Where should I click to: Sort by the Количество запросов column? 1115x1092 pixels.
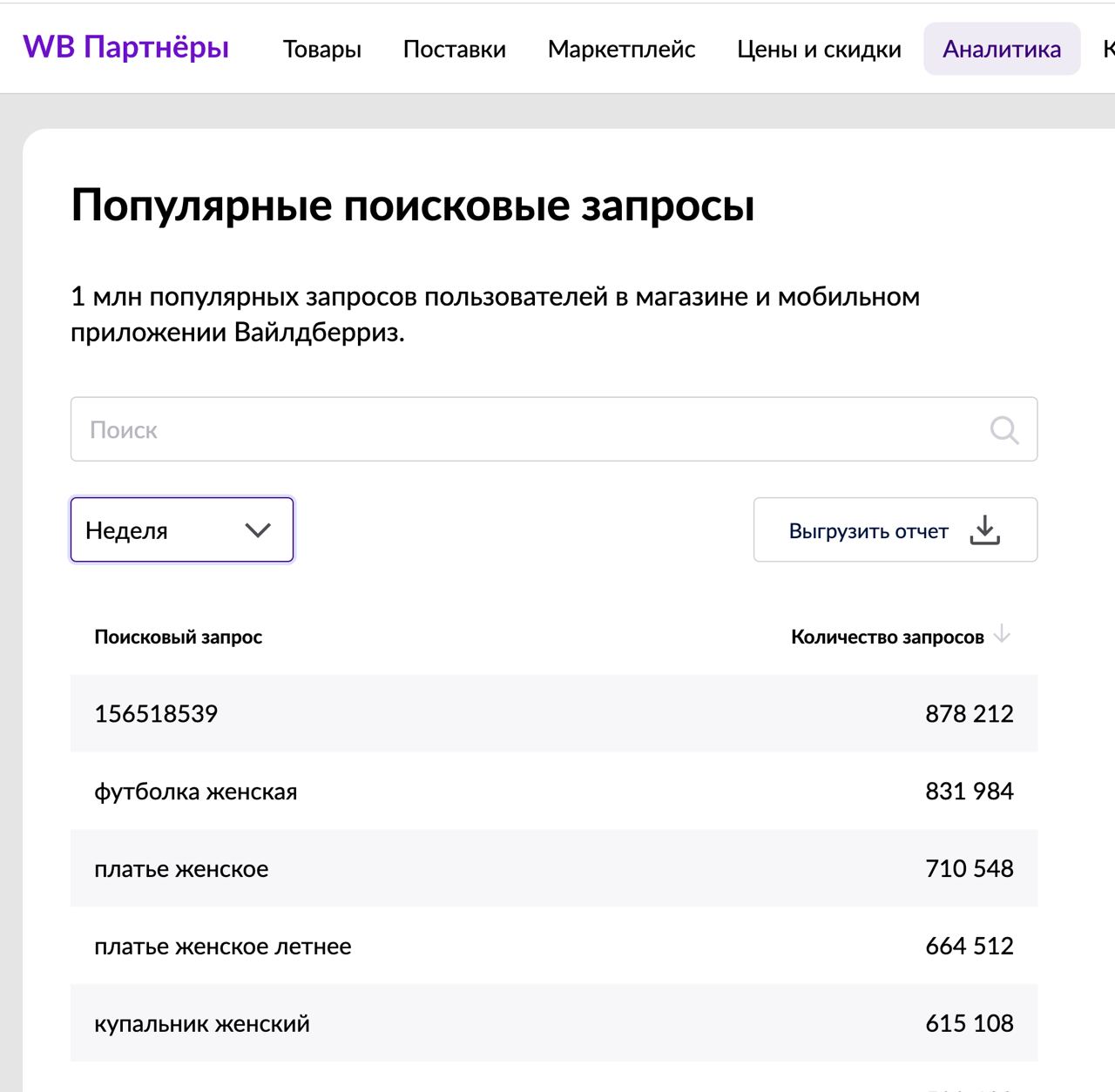coord(887,637)
